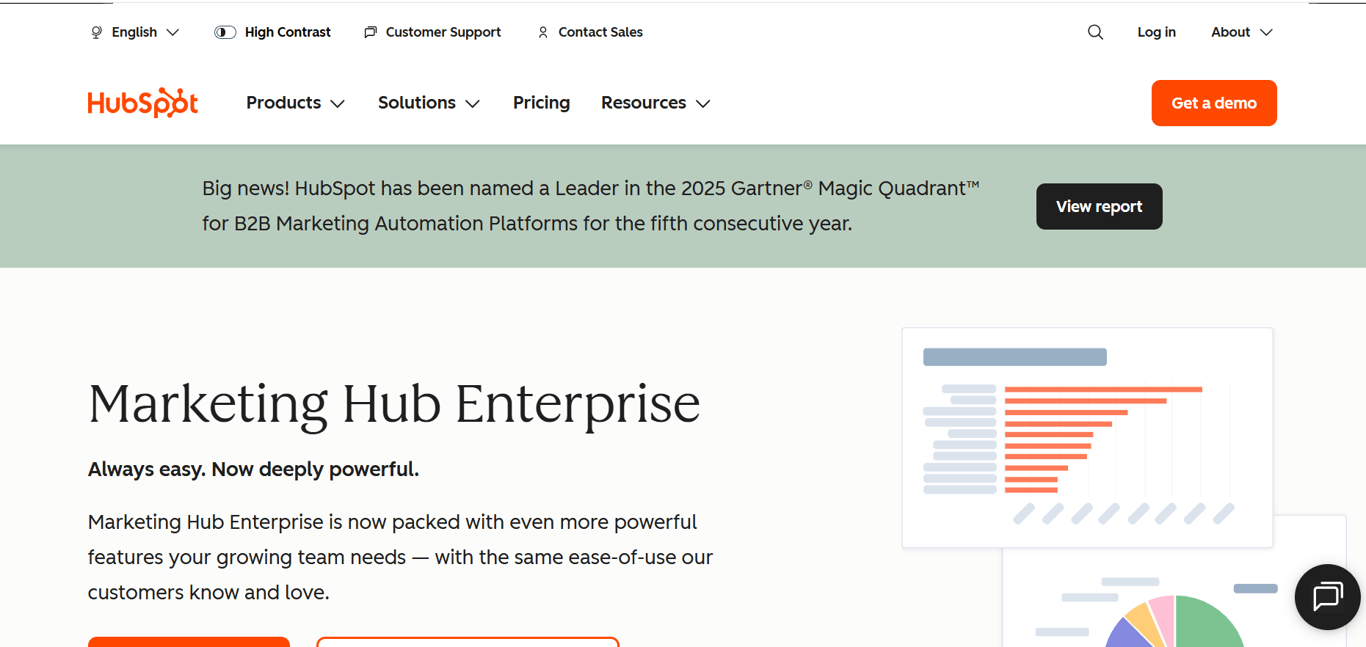This screenshot has height=647, width=1366.
Task: Click the 'Always easy. Now deeply powerful.' text
Action: click(253, 469)
